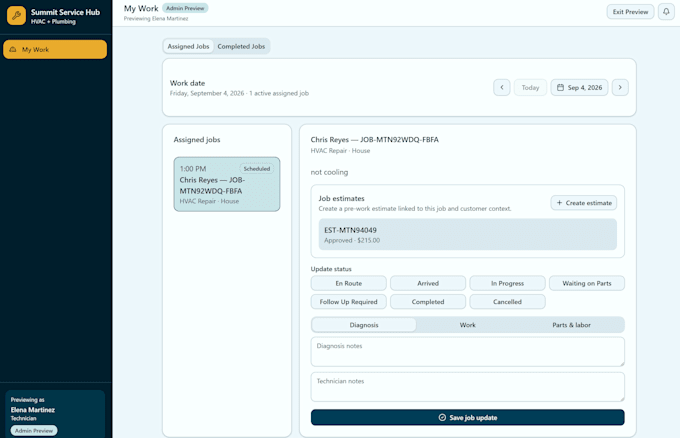Save the job update
This screenshot has width=680, height=438.
[x=468, y=418]
